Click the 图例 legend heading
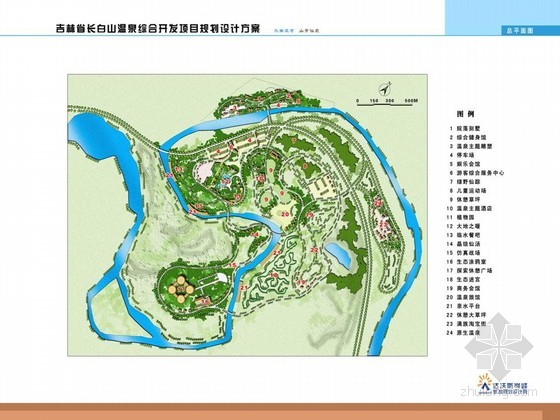This screenshot has width=560, height=420. [x=465, y=114]
